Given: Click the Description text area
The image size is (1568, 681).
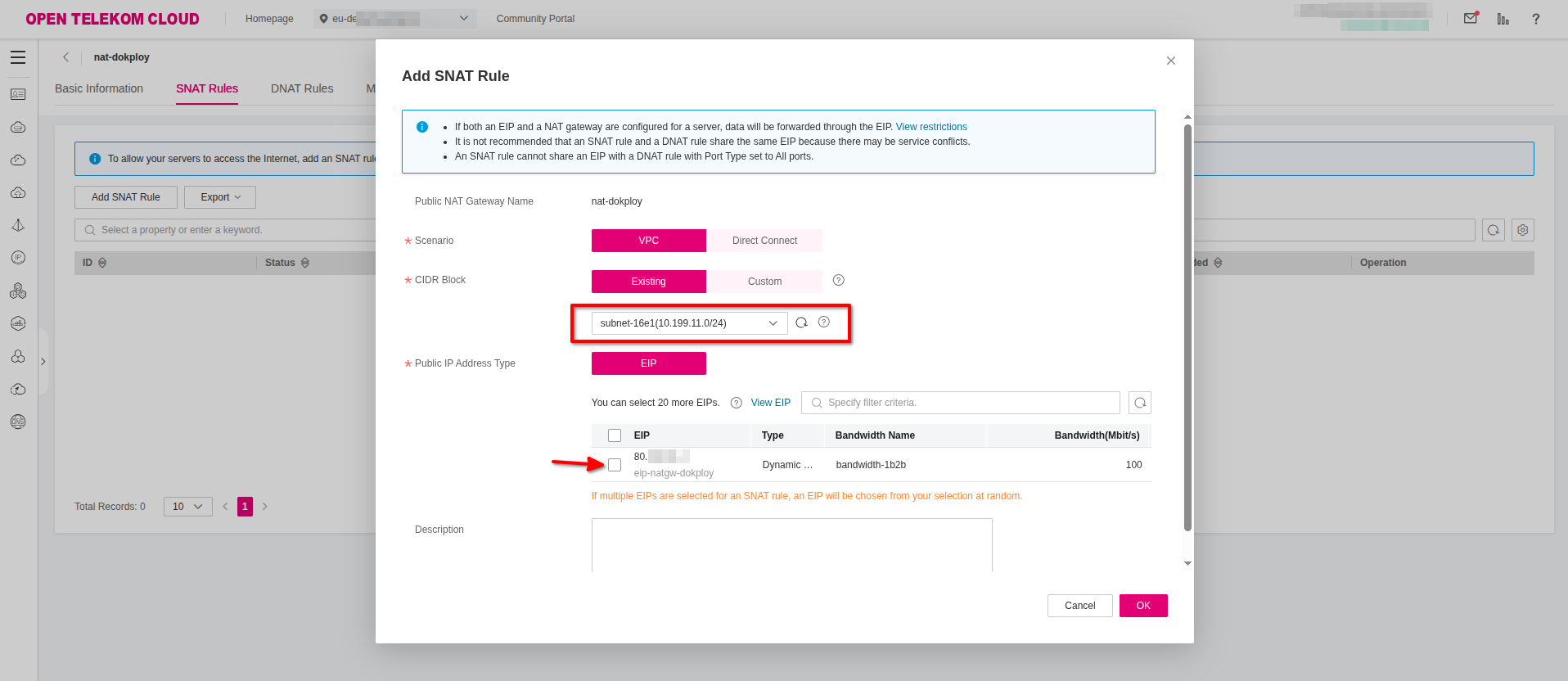Looking at the screenshot, I should (x=791, y=544).
